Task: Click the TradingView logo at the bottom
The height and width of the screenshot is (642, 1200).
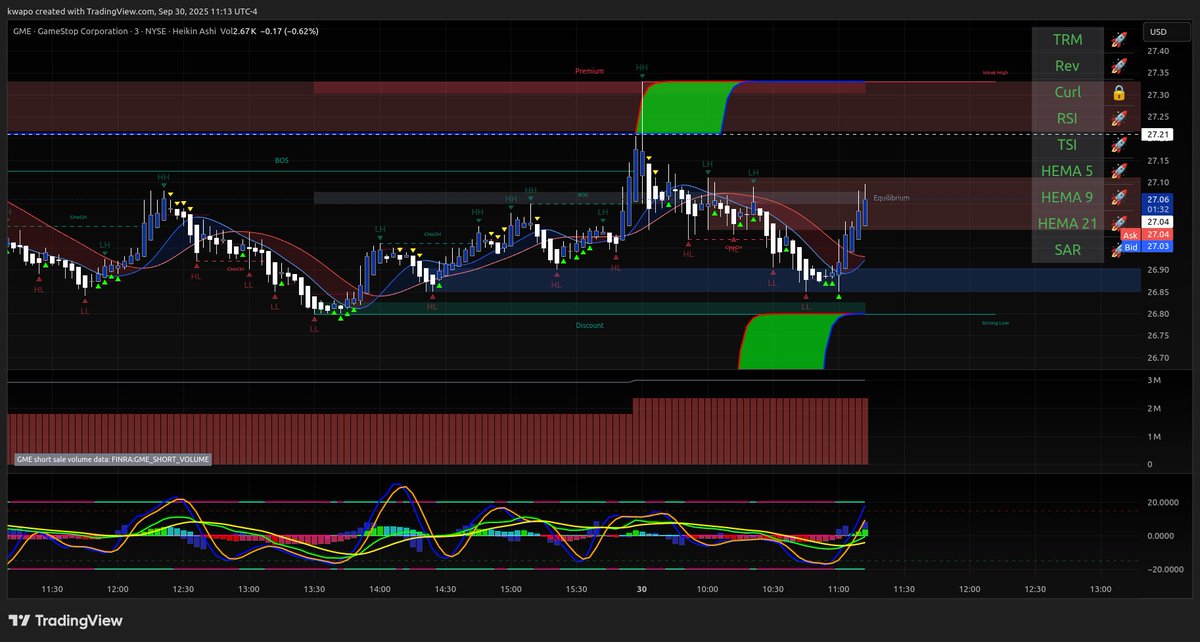Action: tap(66, 621)
